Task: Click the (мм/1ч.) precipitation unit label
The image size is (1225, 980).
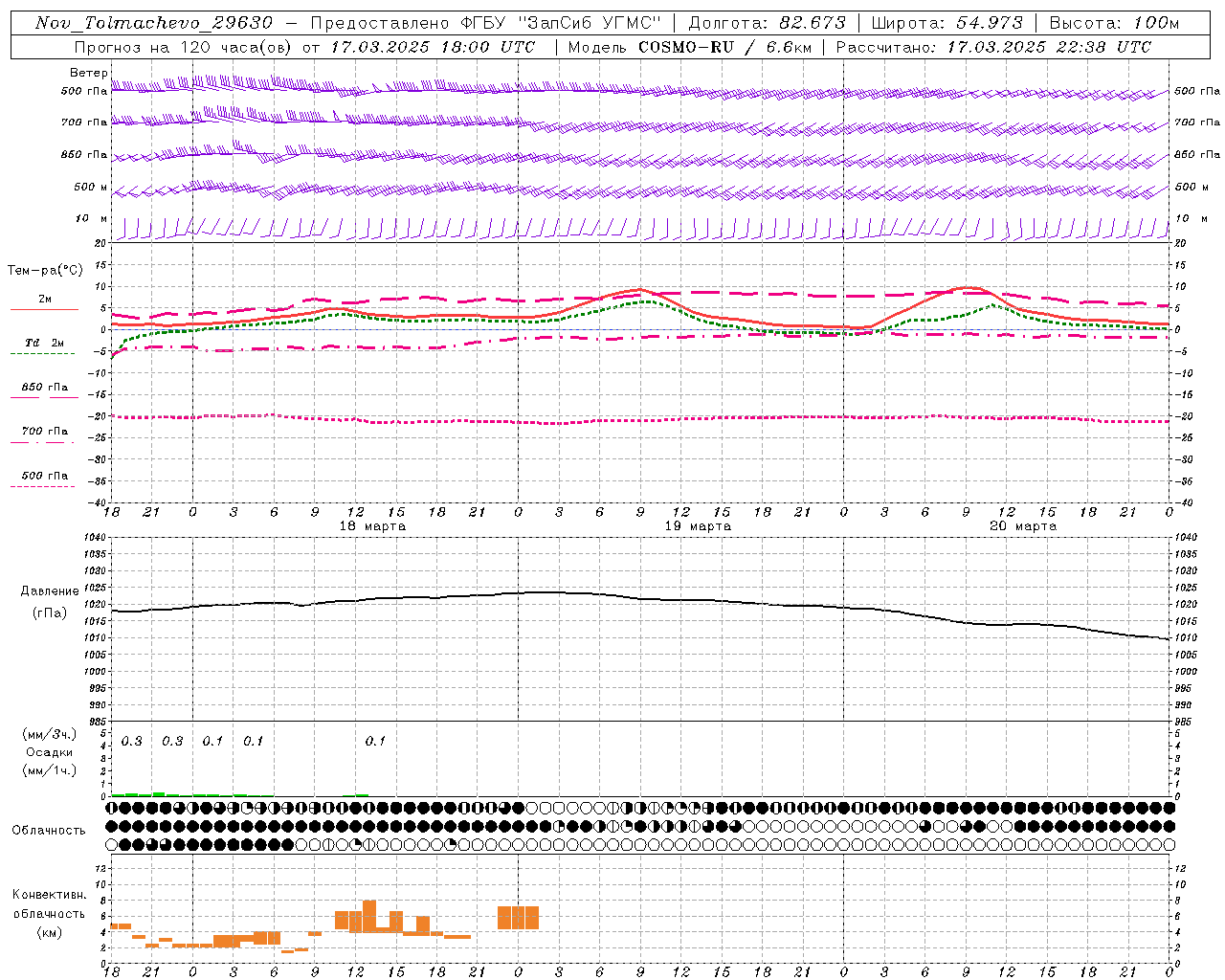Action: coord(50,770)
